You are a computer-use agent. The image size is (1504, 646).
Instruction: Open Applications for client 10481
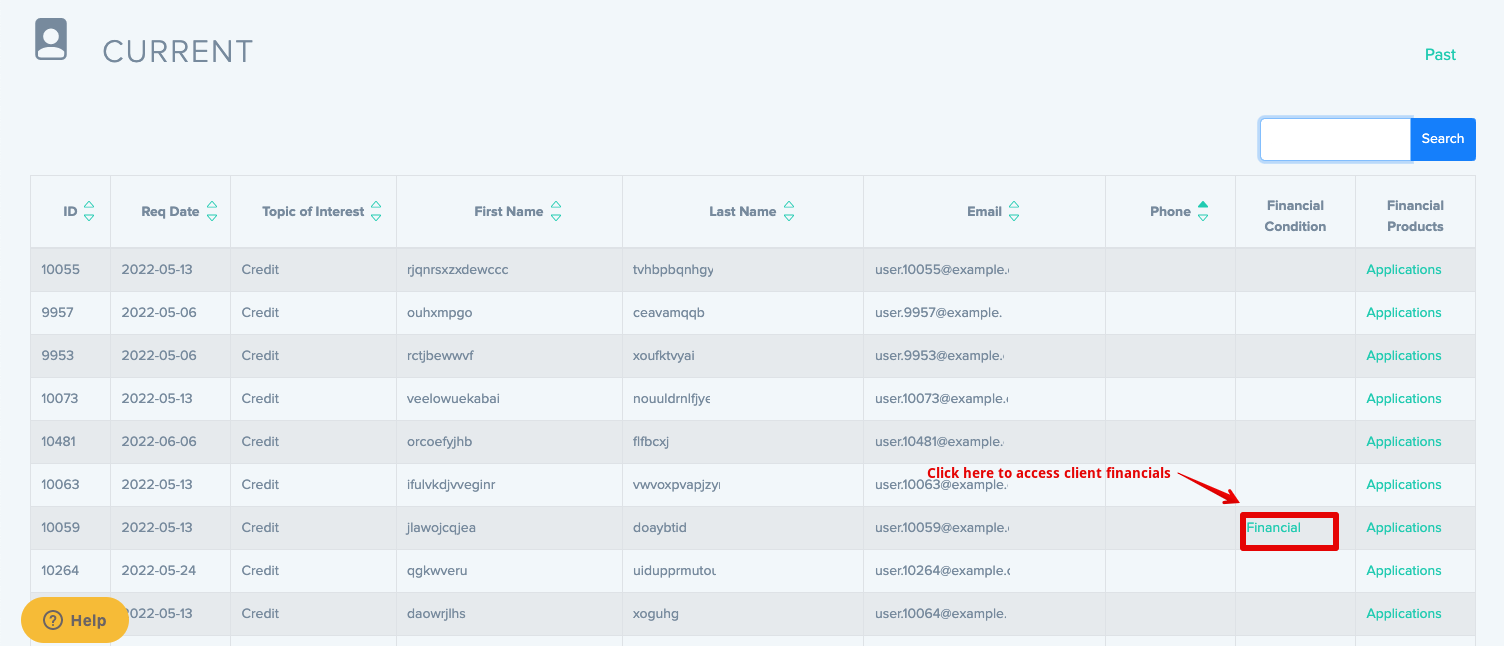click(1403, 441)
